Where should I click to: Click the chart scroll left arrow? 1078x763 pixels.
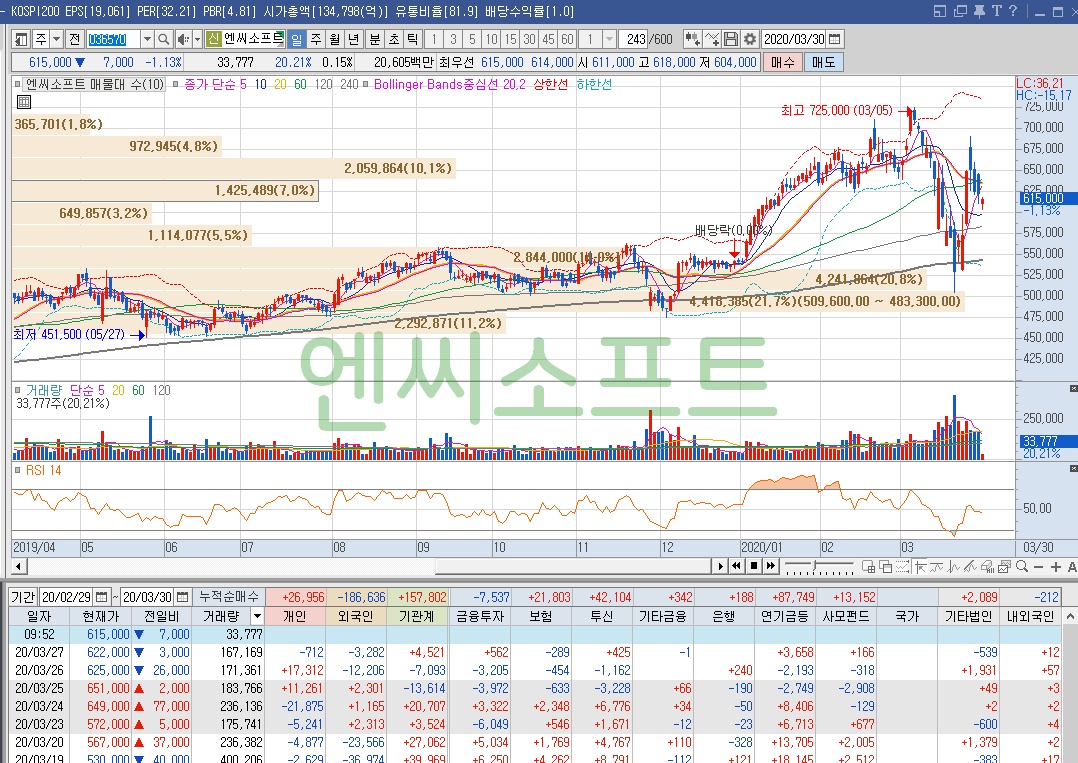(20, 566)
